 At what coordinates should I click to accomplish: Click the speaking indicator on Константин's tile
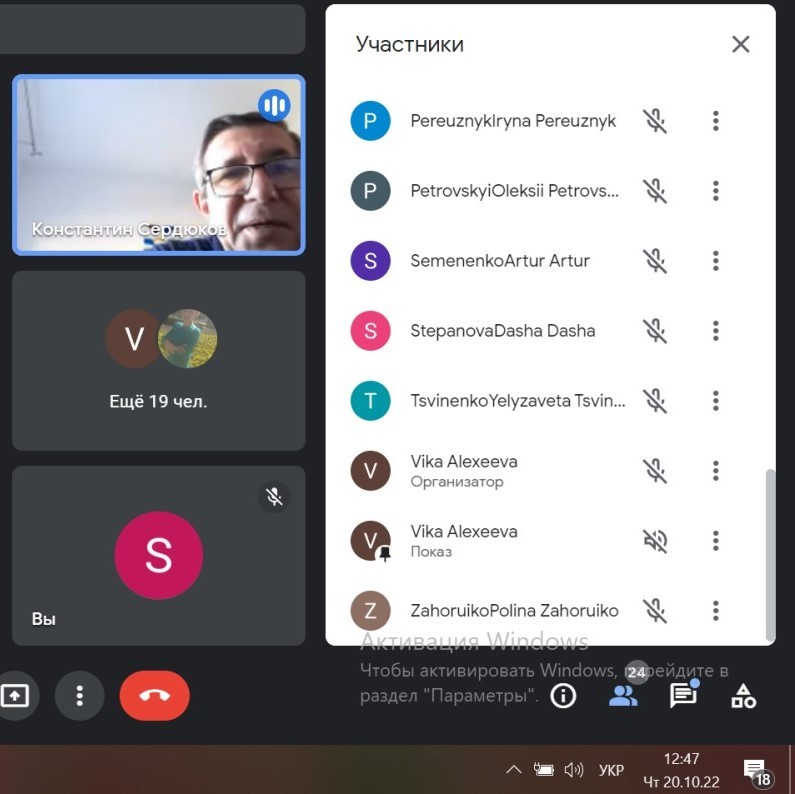[x=274, y=105]
